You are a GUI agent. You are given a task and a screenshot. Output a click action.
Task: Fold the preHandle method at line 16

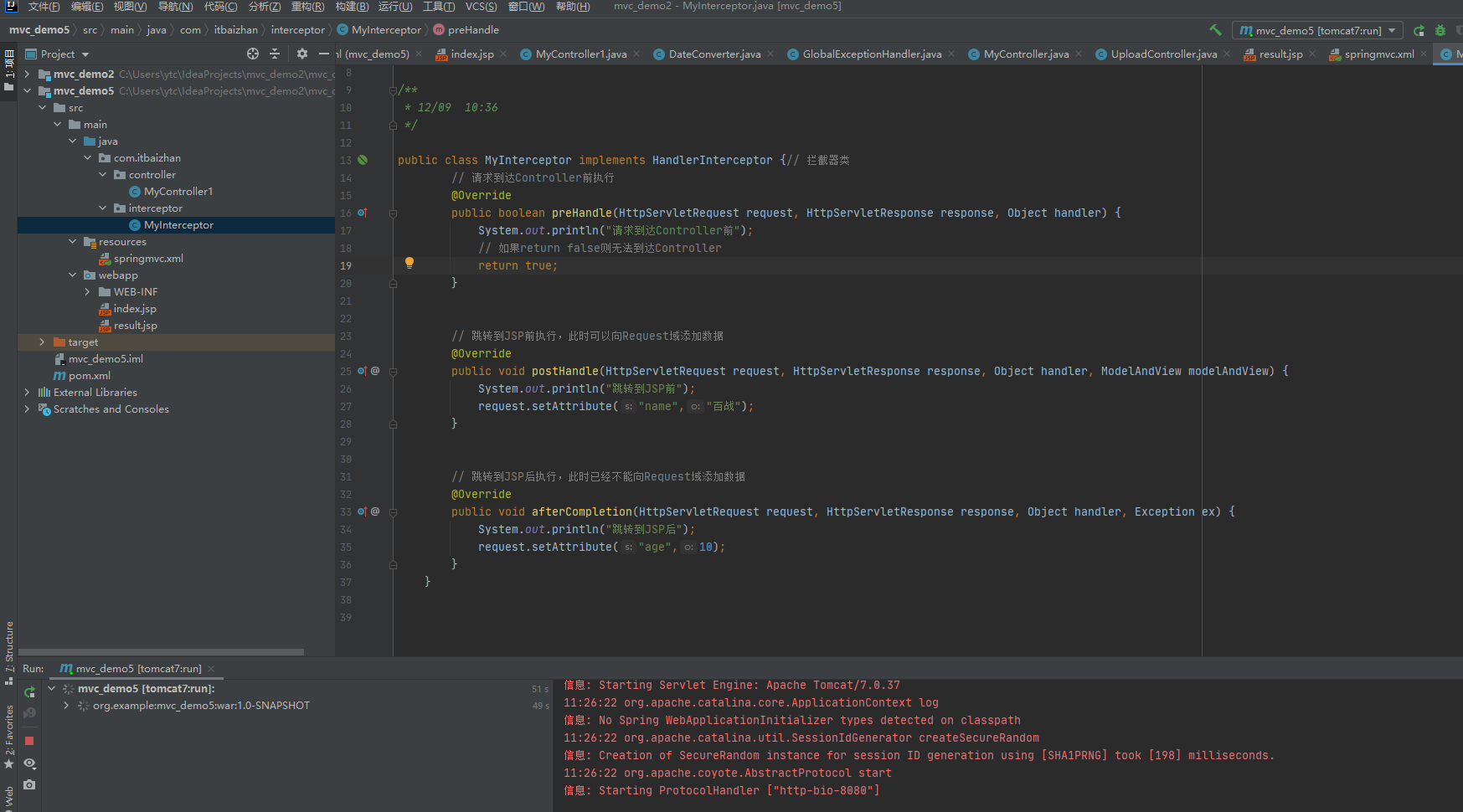393,213
